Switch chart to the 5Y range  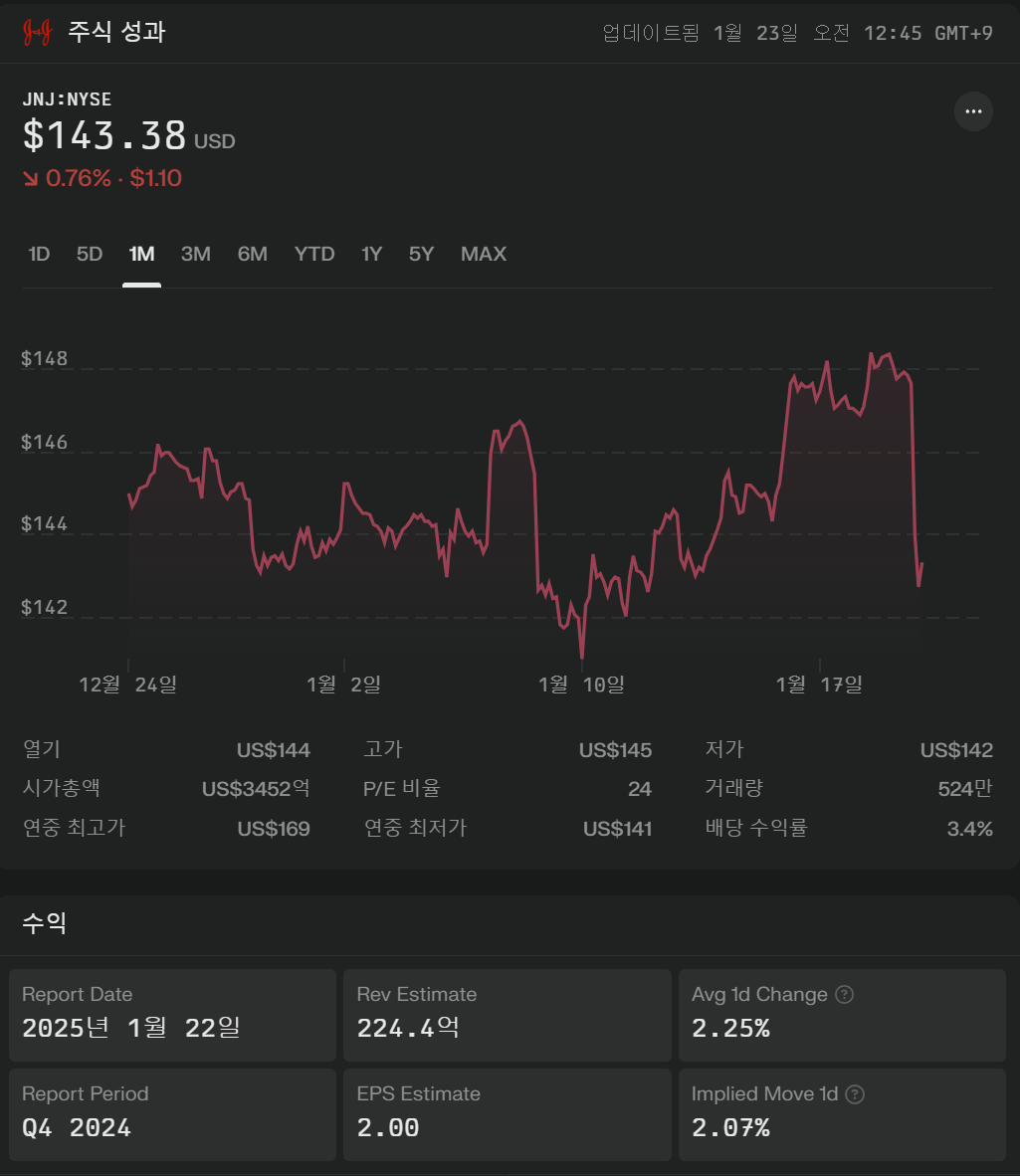422,255
